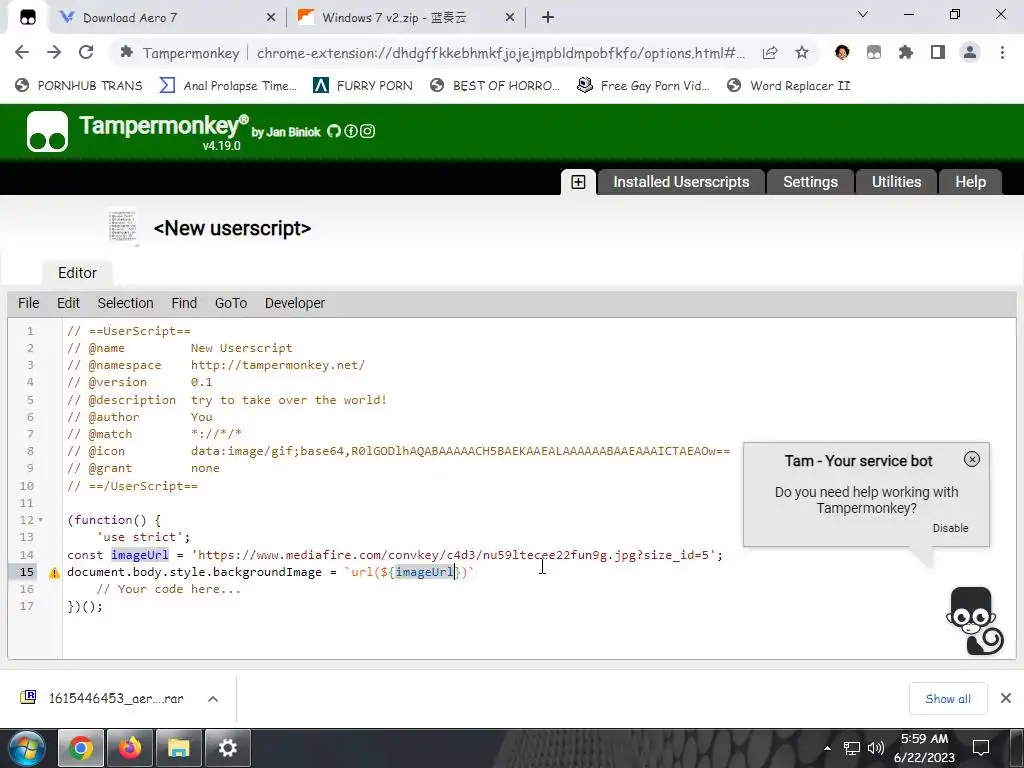1024x768 pixels.
Task: Open Chrome from the taskbar
Action: [x=80, y=748]
